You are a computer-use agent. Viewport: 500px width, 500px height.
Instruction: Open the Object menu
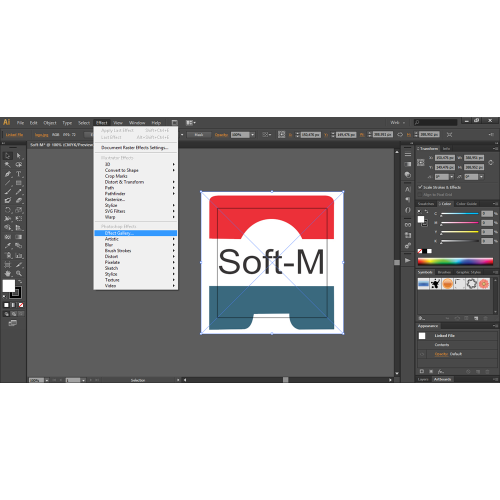[x=50, y=123]
